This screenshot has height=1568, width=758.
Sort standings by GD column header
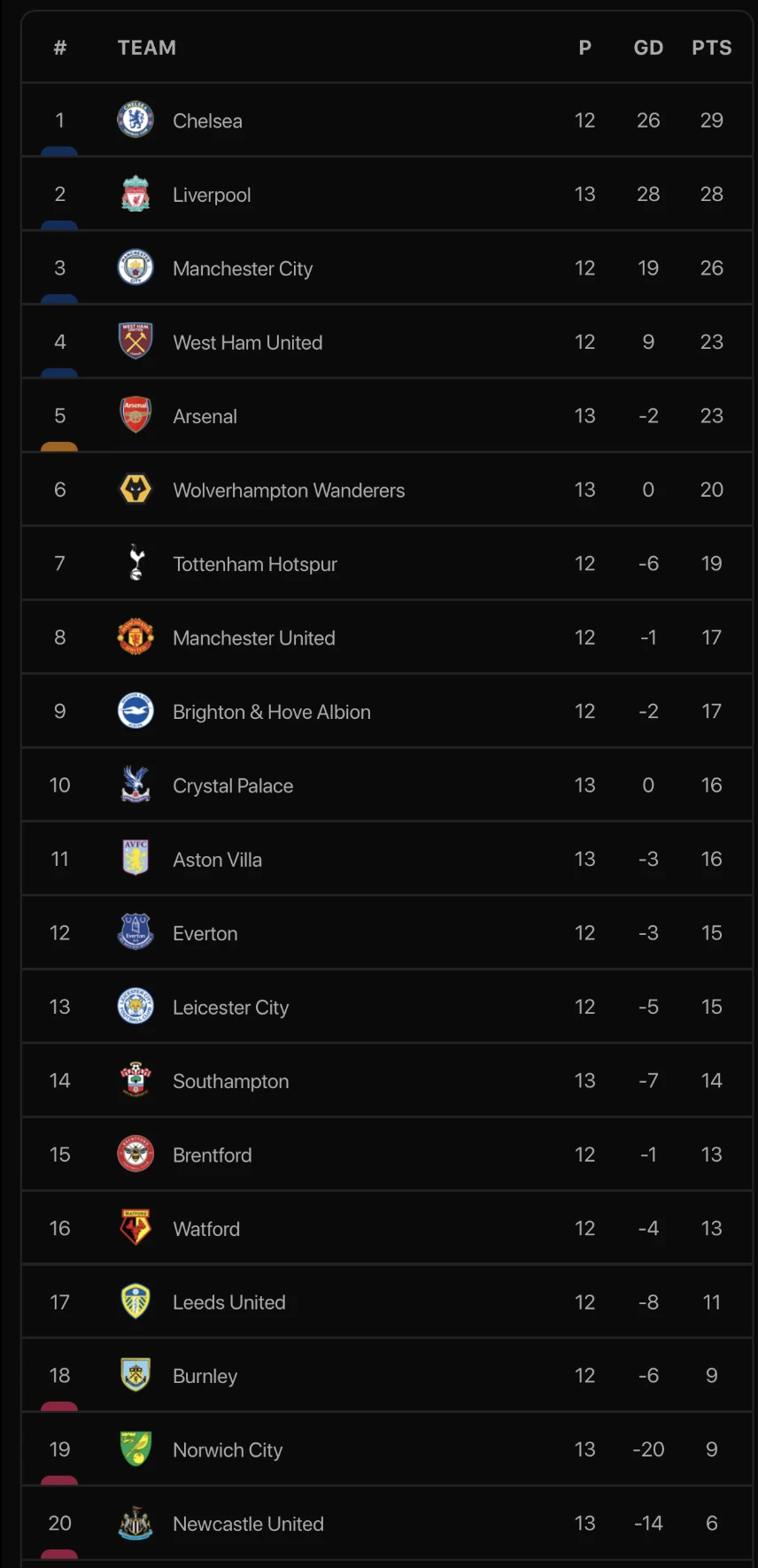click(648, 48)
